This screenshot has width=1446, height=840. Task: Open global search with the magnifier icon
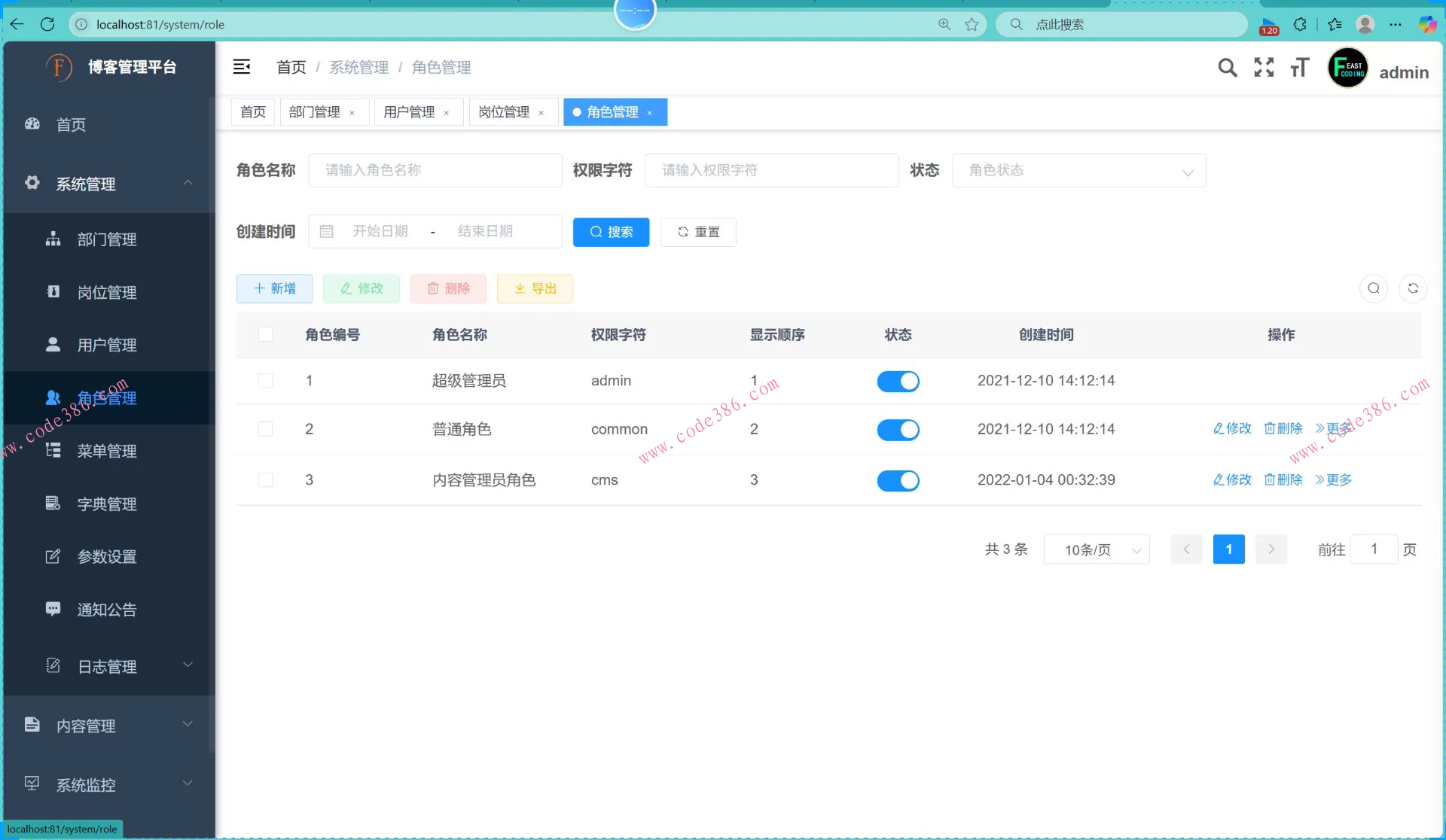tap(1228, 67)
